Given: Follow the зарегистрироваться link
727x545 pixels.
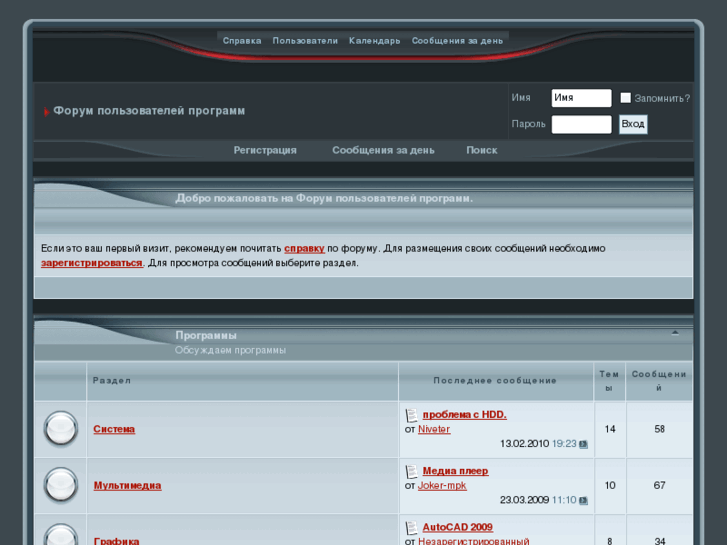Looking at the screenshot, I should [x=92, y=263].
